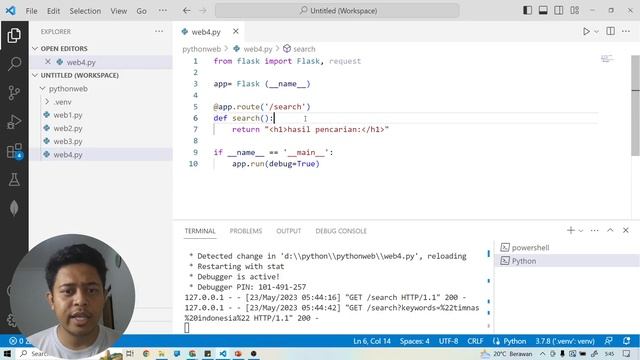Switch to the Output tab
Viewport: 640px width, 360px height.
(289, 231)
